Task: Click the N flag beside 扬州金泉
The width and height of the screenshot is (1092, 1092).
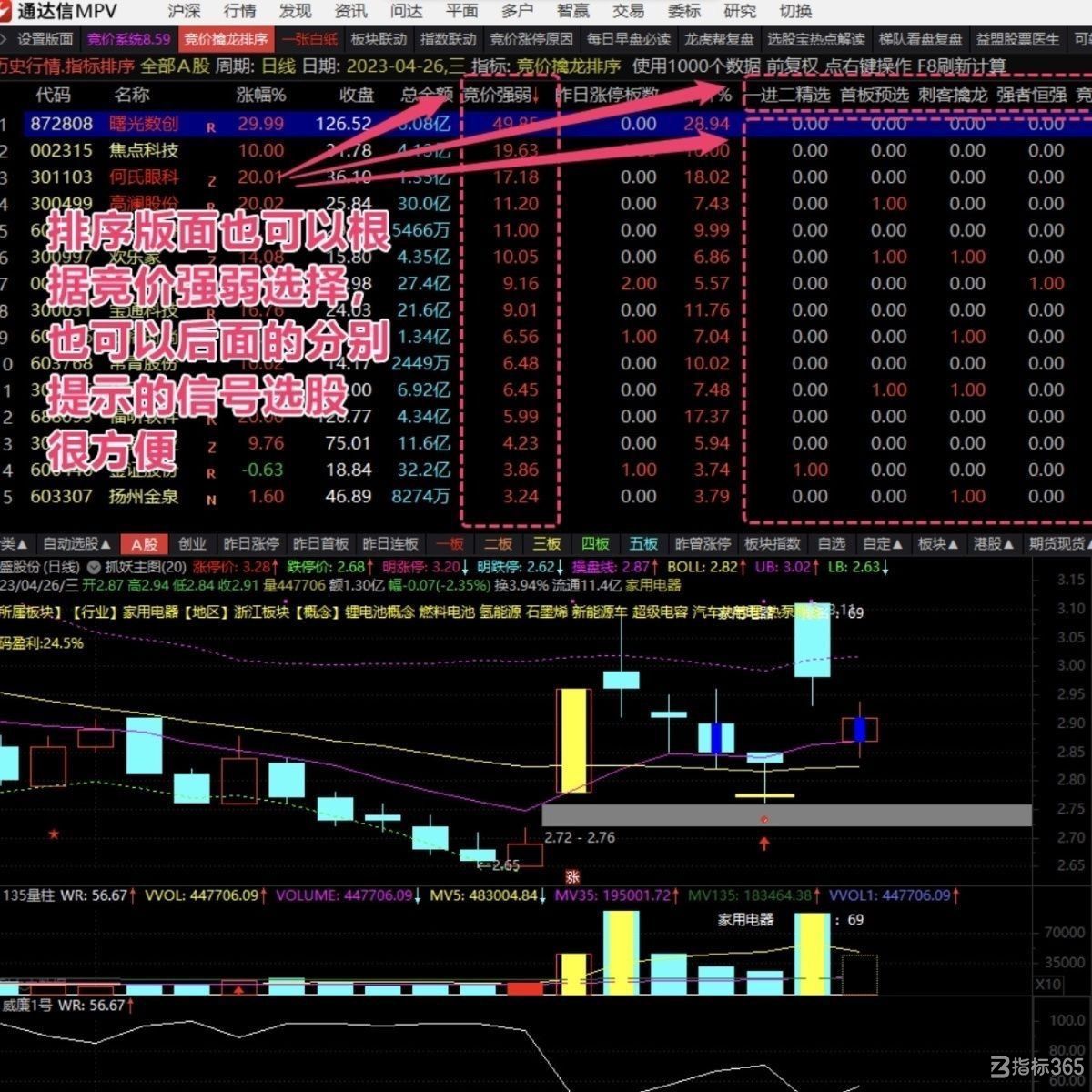Action: 211,500
